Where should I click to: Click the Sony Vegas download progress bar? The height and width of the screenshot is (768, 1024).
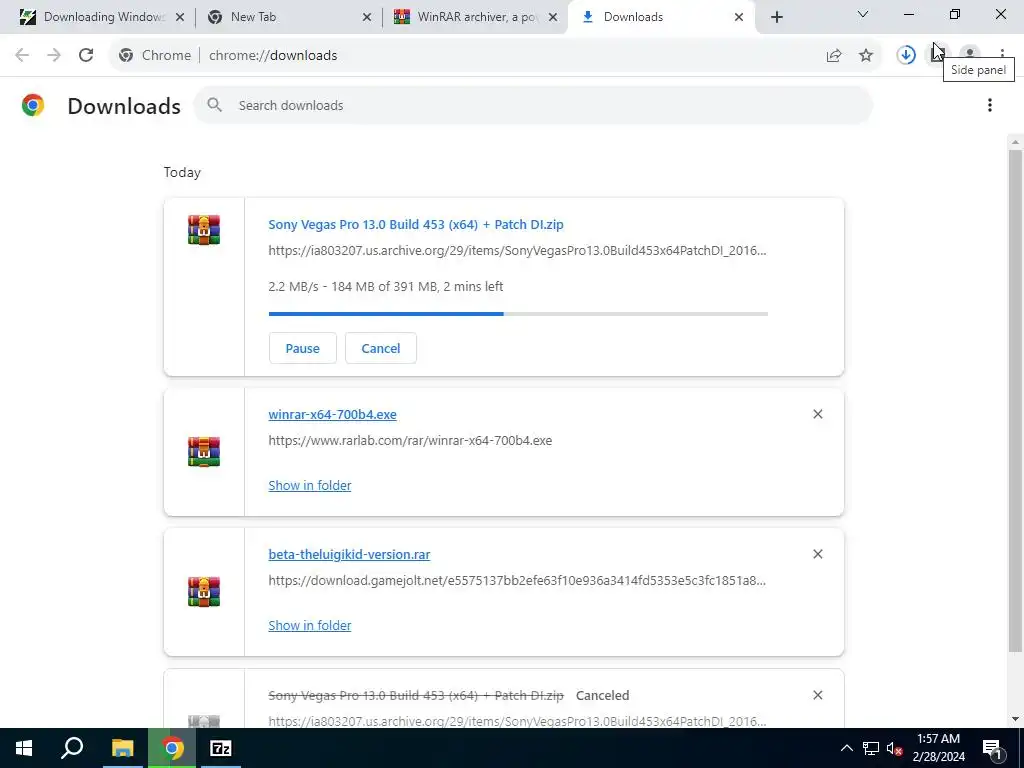pyautogui.click(x=518, y=314)
